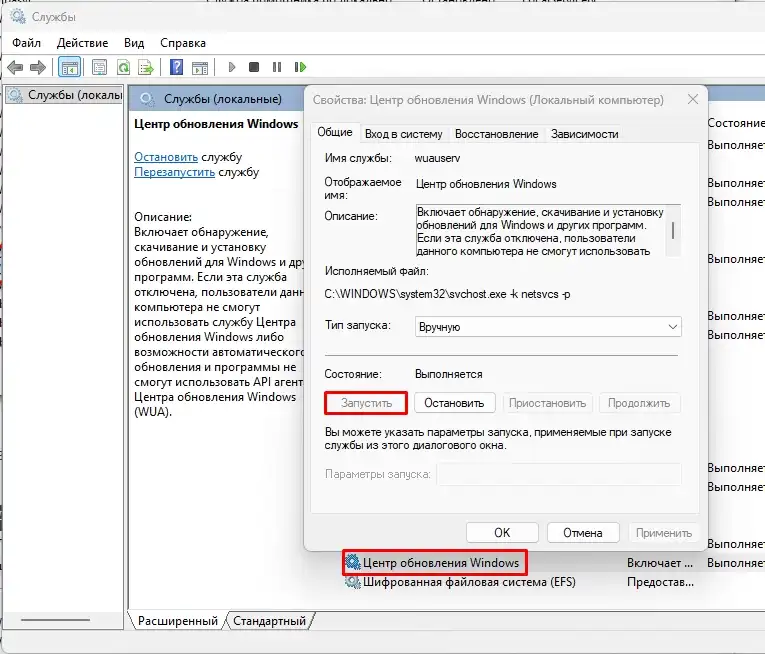Switch to the Вход в систему tab
Screen dimensions: 765x654
coord(403,134)
